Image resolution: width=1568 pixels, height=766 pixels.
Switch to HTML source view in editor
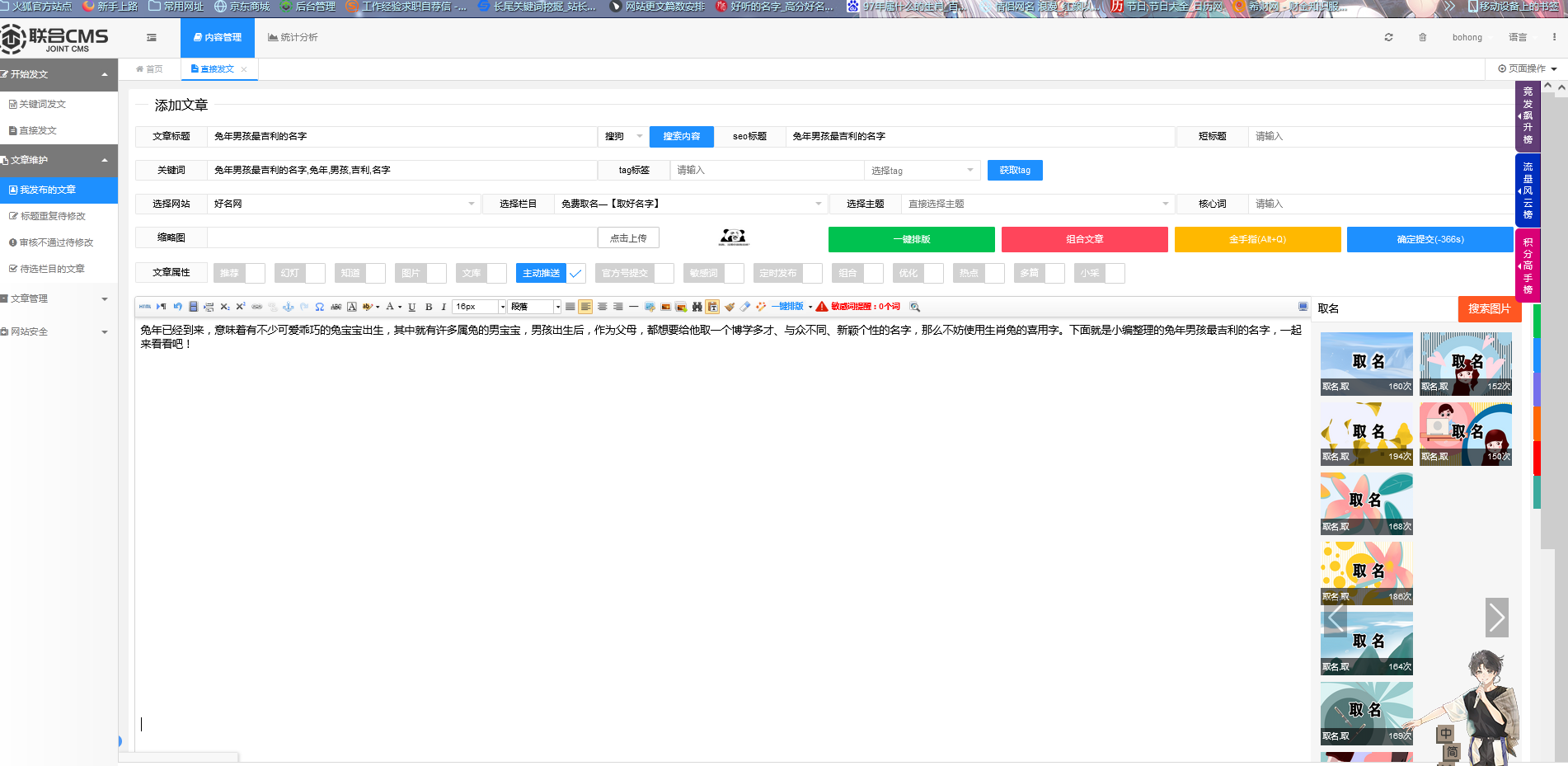coord(145,307)
